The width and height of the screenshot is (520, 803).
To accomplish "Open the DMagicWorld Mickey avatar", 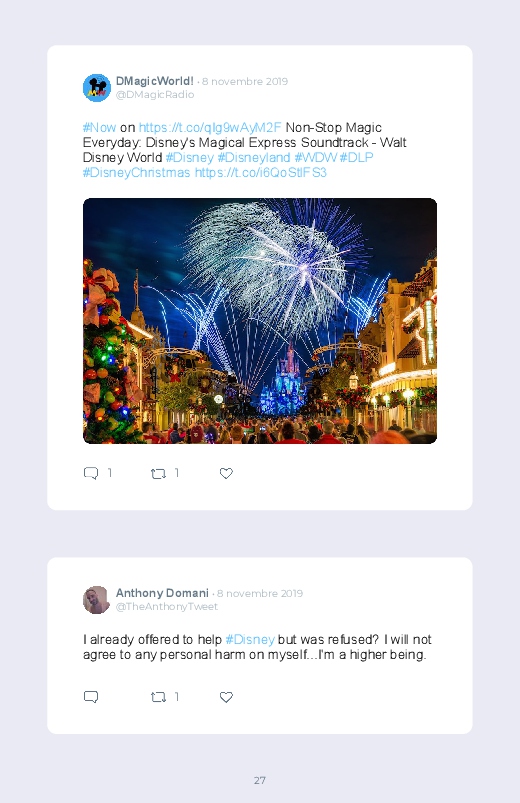I will 97,88.
